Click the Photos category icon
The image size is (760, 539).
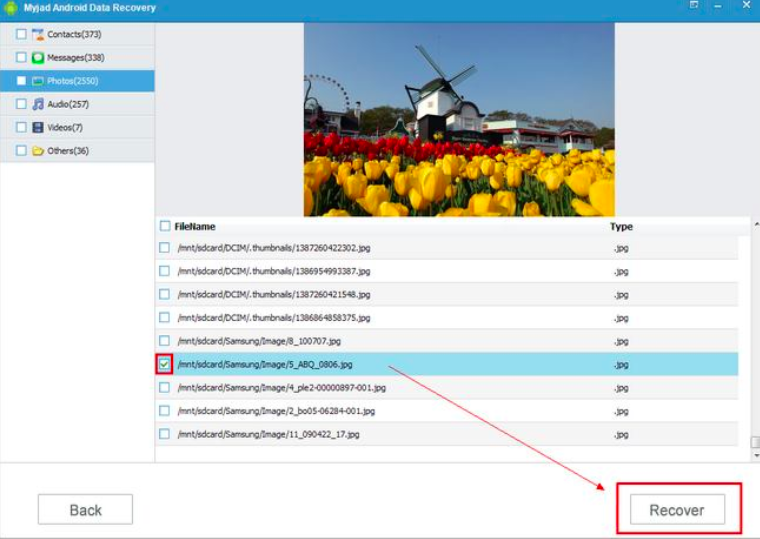(x=37, y=81)
